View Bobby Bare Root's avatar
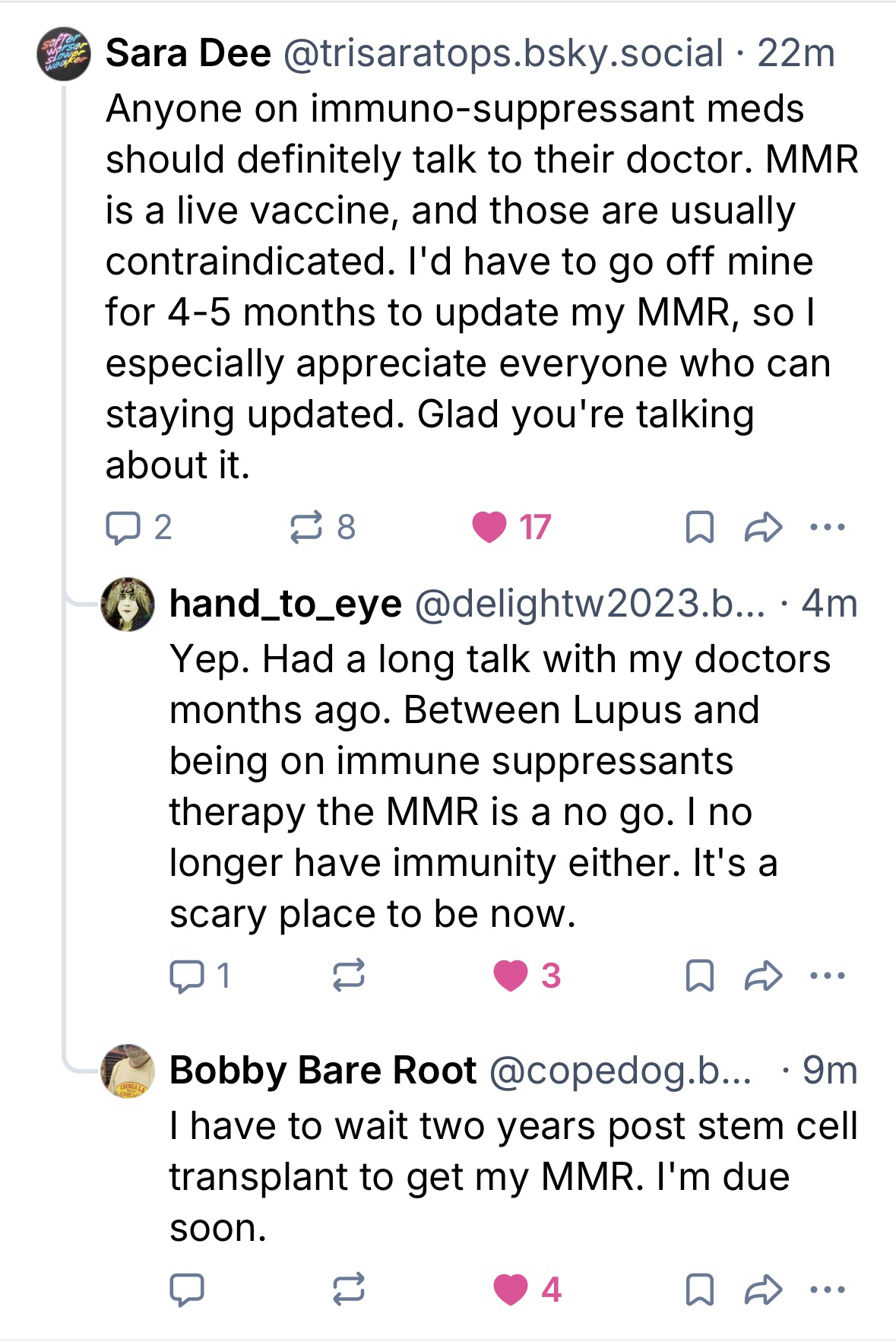The height and width of the screenshot is (1342, 896). [x=128, y=1071]
